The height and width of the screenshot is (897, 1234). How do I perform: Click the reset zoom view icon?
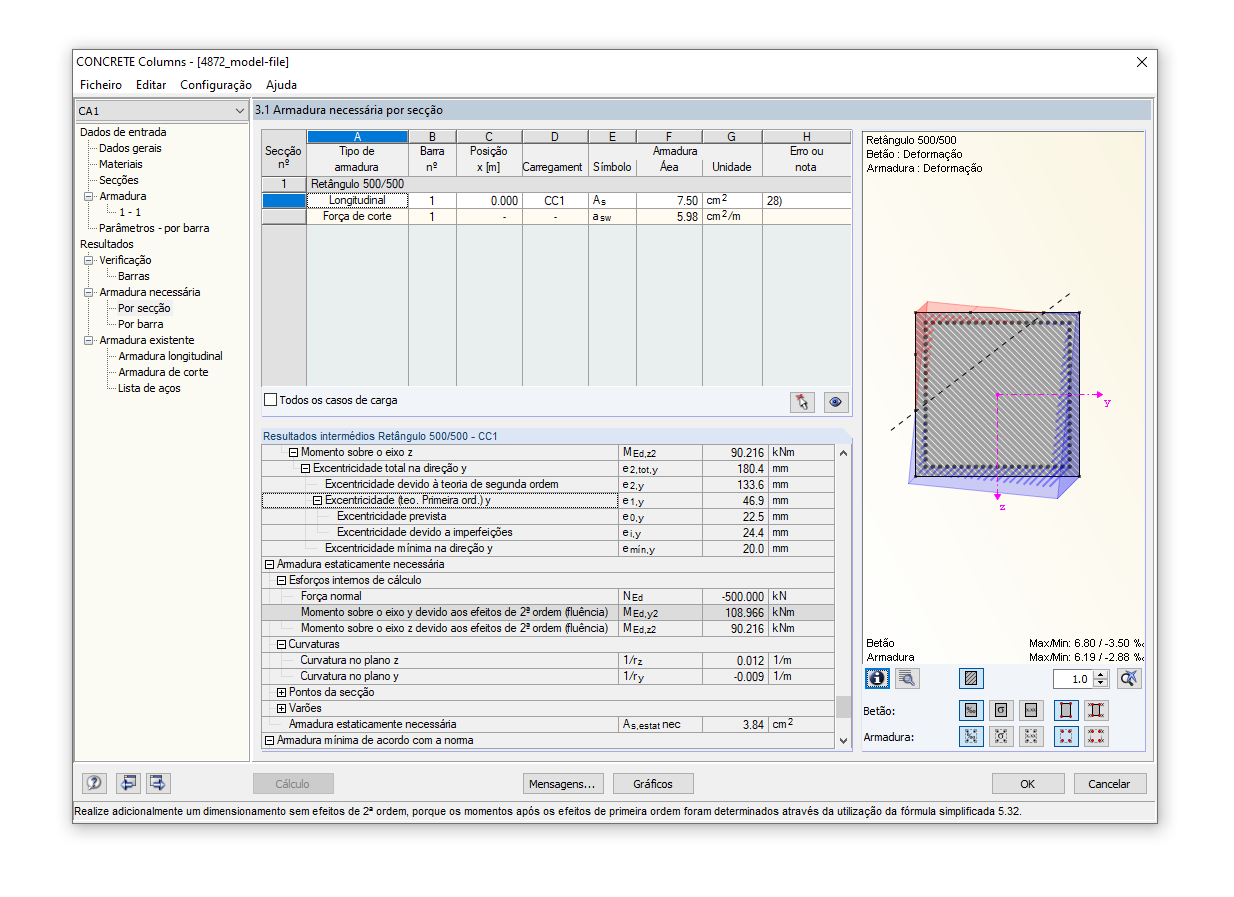click(1129, 678)
